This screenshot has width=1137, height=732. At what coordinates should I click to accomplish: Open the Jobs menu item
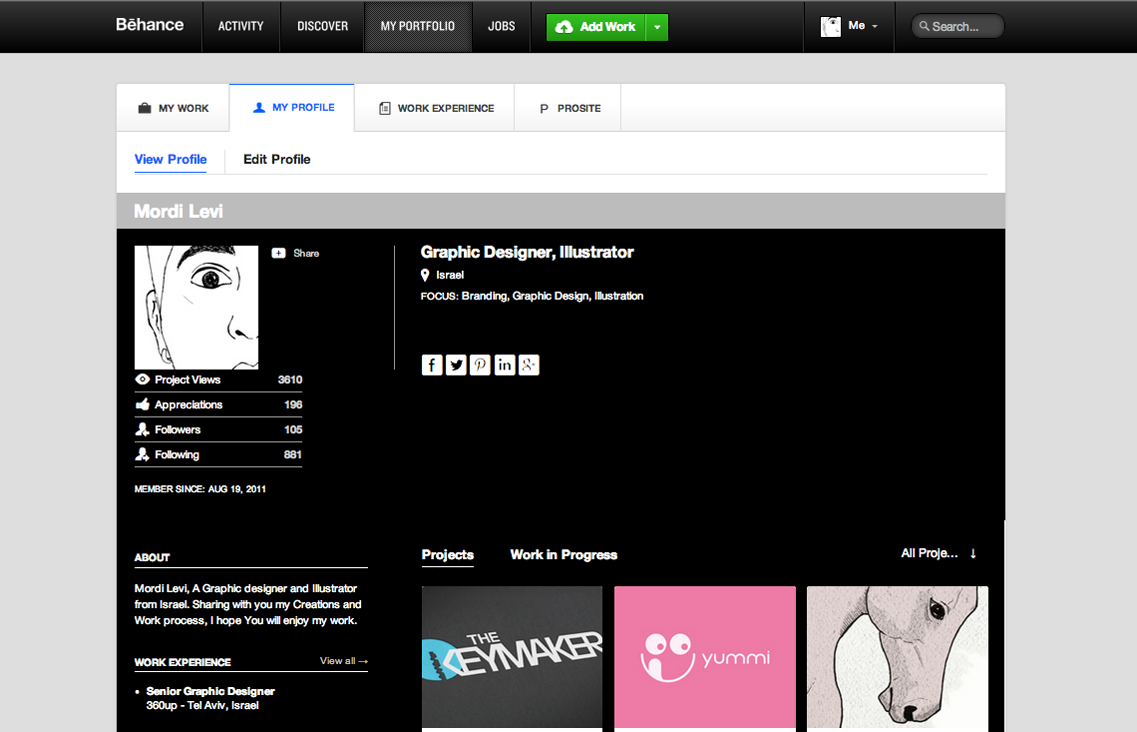tap(501, 26)
